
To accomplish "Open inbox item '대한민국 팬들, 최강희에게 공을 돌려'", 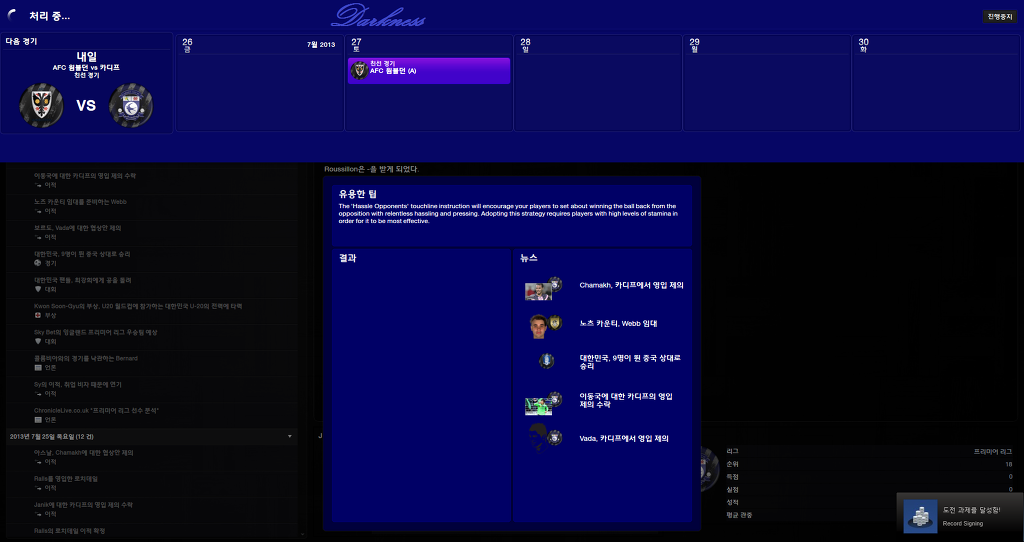I will tap(152, 285).
